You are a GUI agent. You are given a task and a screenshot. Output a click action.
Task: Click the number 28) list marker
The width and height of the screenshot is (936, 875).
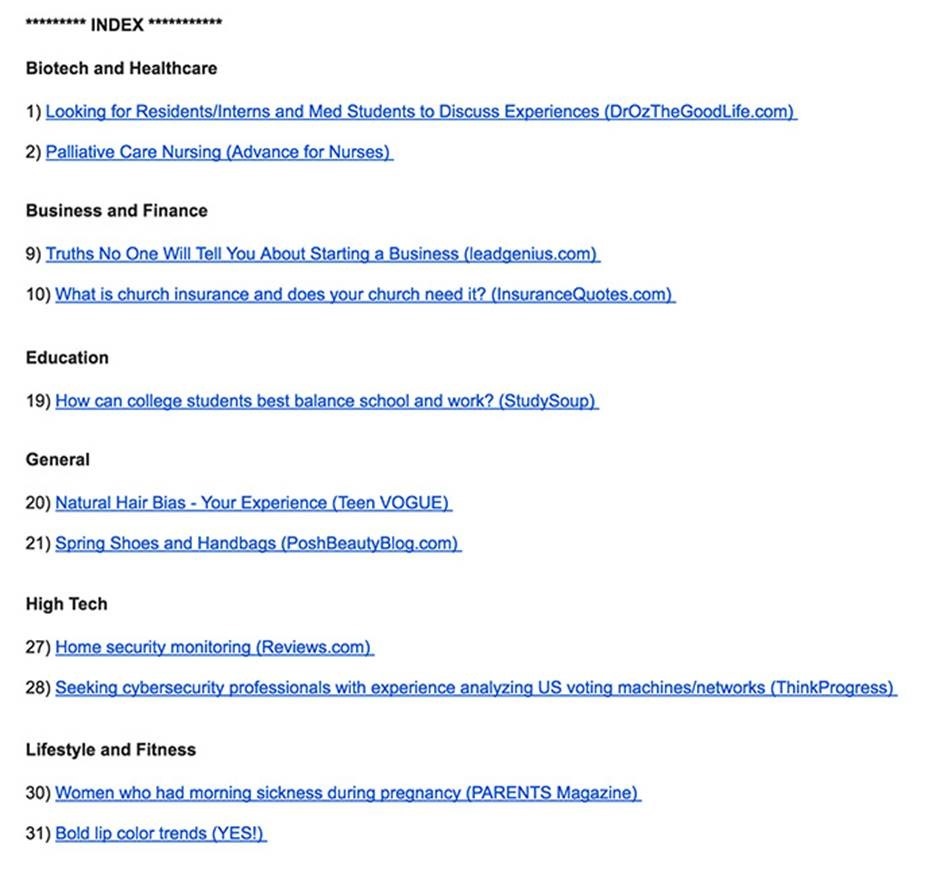pos(38,688)
